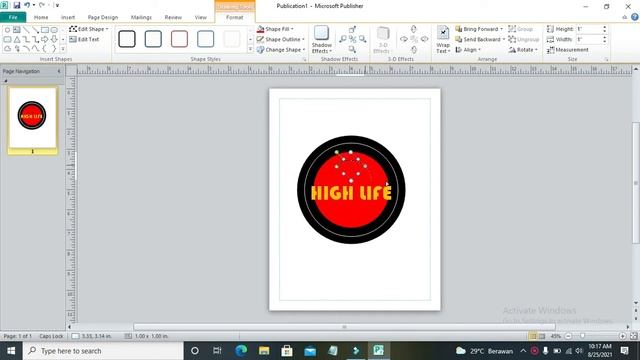Select the rectangle shape tool

[45, 30]
